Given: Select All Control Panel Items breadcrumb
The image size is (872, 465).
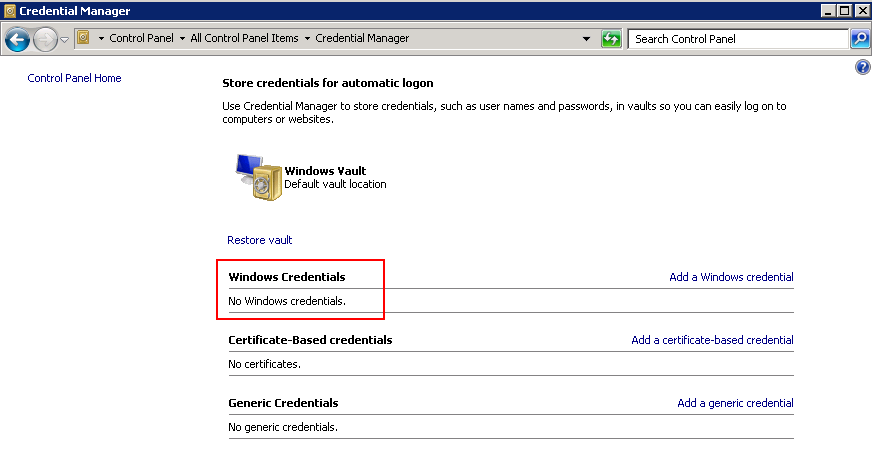Looking at the screenshot, I should point(244,38).
